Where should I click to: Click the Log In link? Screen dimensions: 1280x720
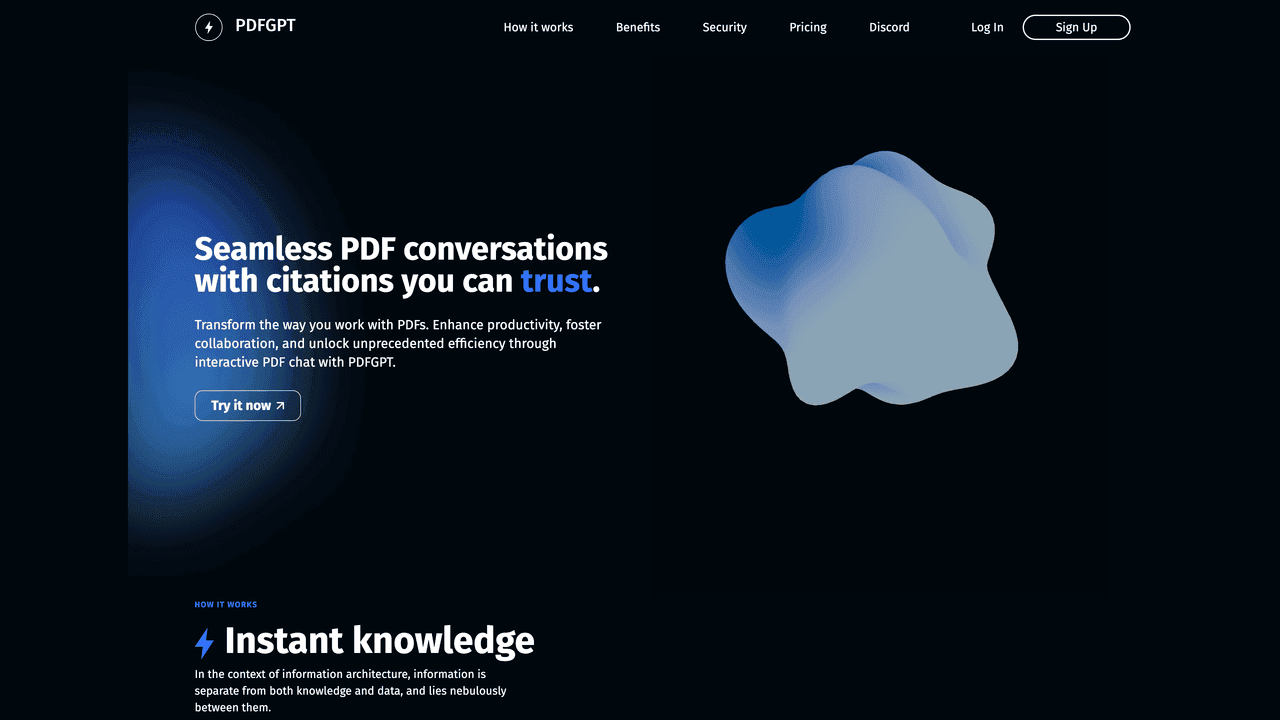click(987, 27)
